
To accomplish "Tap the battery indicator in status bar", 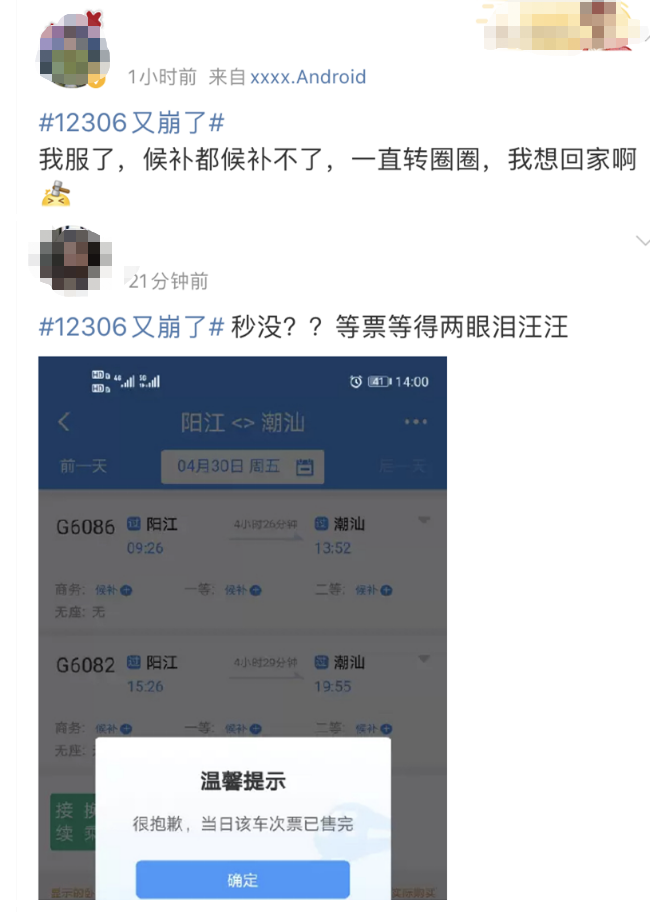I will coord(380,382).
